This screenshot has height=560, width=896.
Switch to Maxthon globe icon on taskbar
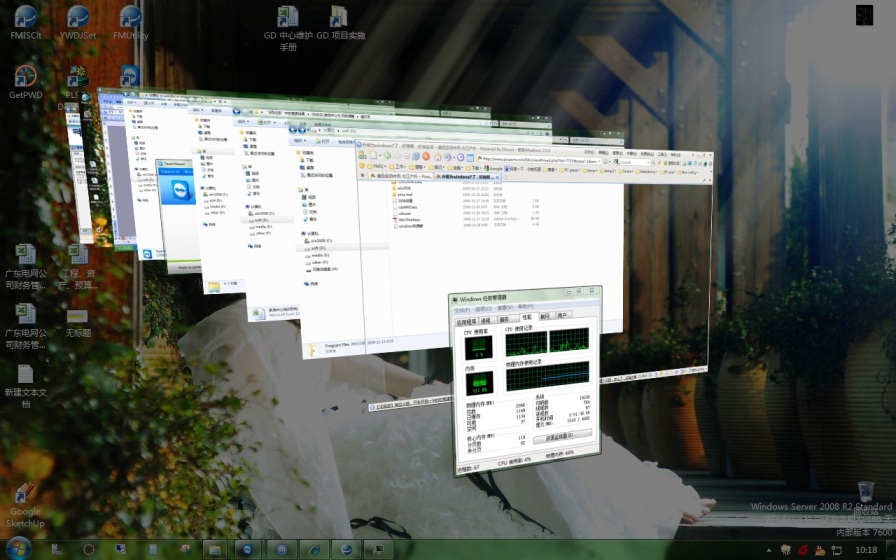(346, 550)
